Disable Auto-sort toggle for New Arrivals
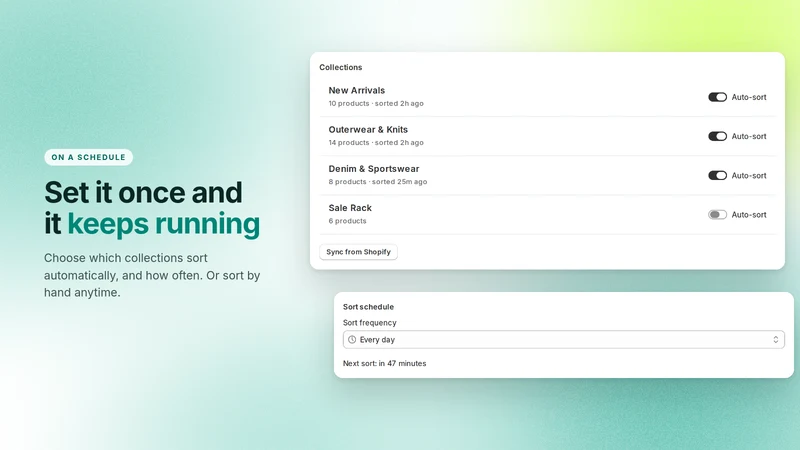 (x=717, y=97)
